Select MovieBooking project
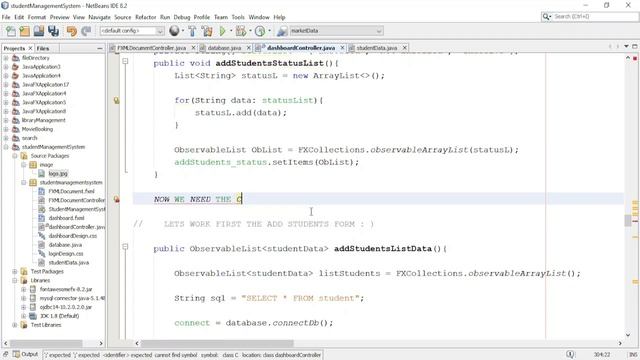 (37, 129)
